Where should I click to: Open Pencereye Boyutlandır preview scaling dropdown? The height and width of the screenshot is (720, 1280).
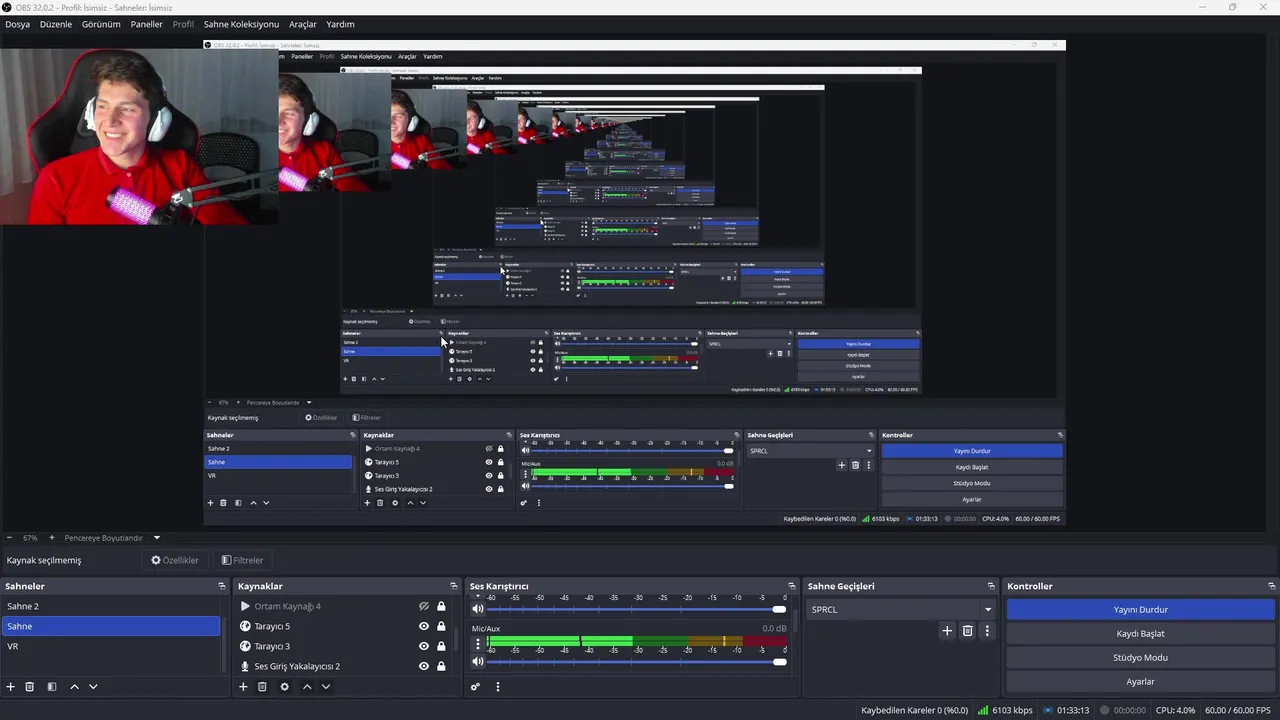pyautogui.click(x=112, y=538)
